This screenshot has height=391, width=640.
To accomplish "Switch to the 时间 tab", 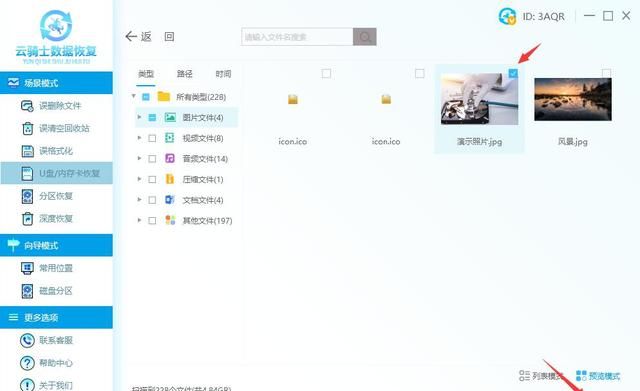I will coord(223,74).
